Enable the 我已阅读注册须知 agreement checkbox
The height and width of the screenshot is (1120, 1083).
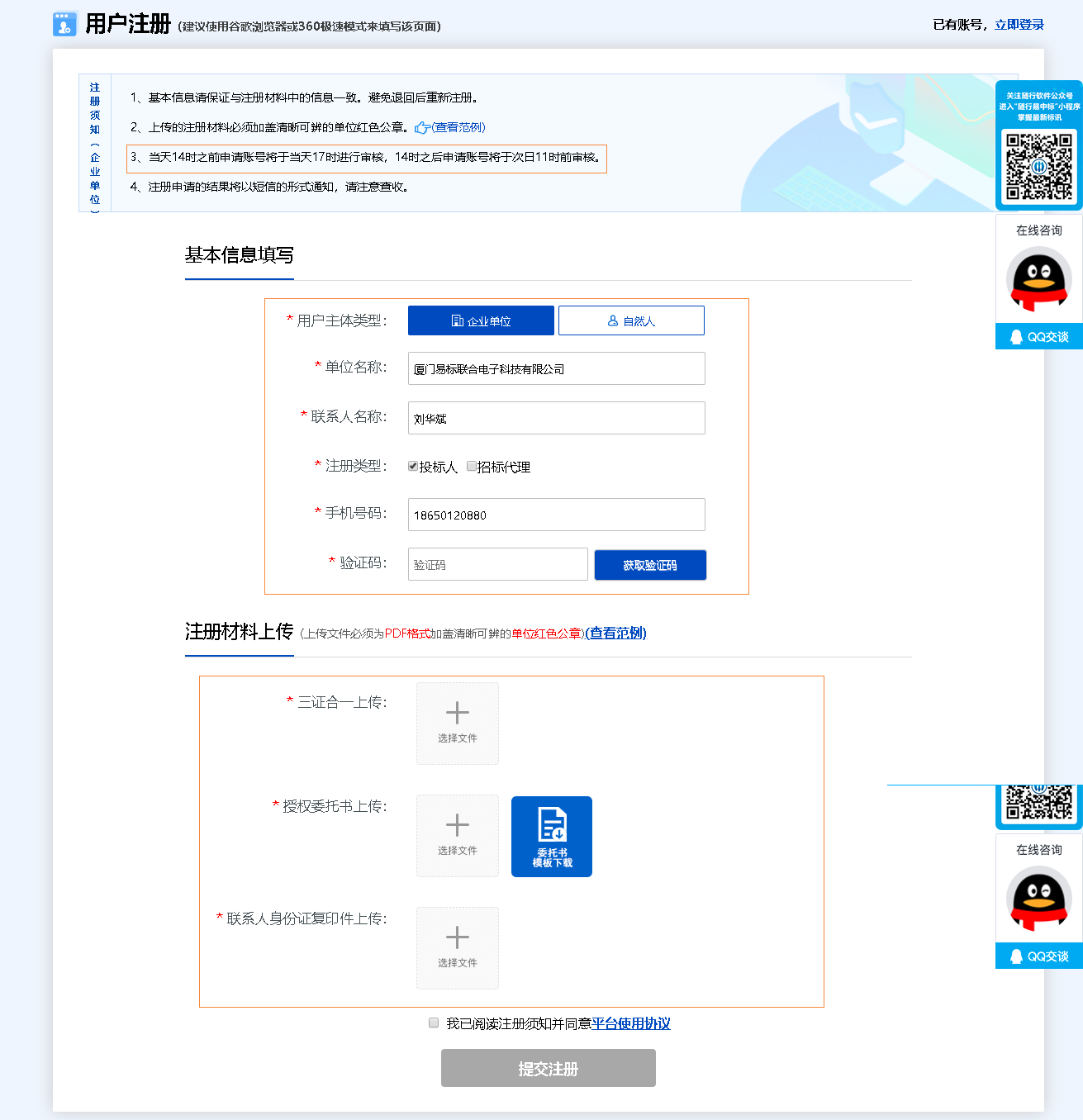tap(433, 1023)
